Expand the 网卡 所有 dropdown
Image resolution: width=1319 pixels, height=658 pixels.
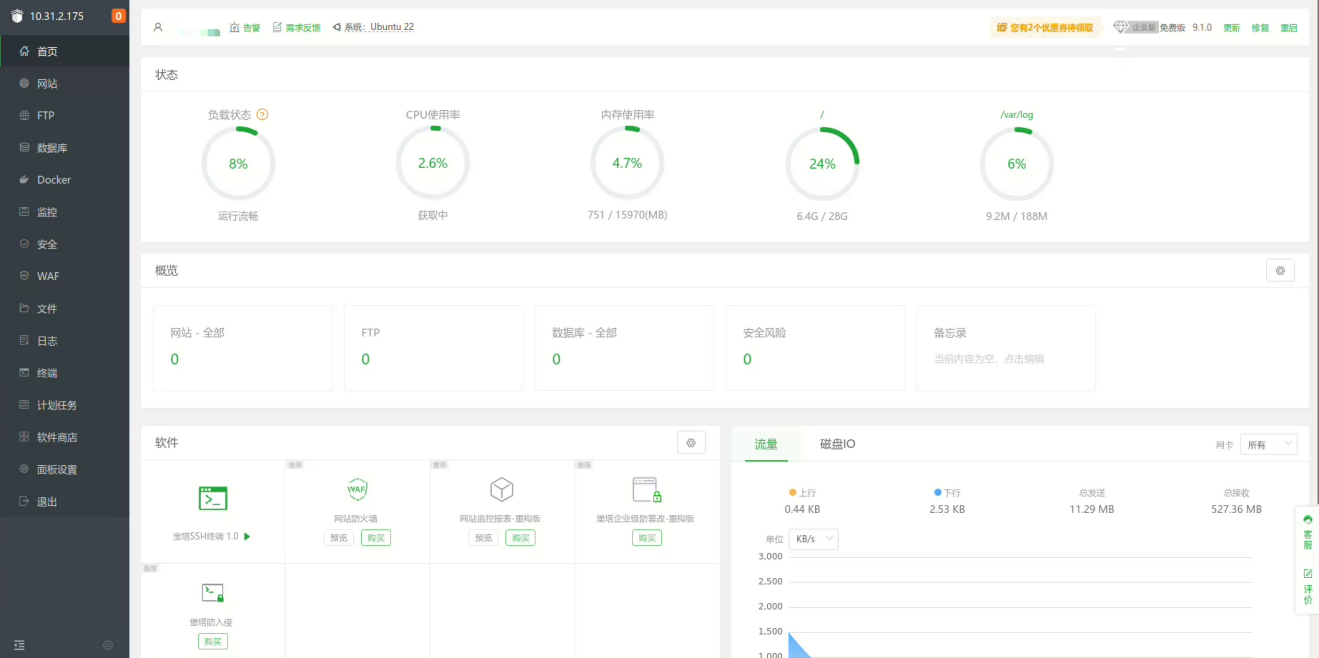tap(1268, 444)
